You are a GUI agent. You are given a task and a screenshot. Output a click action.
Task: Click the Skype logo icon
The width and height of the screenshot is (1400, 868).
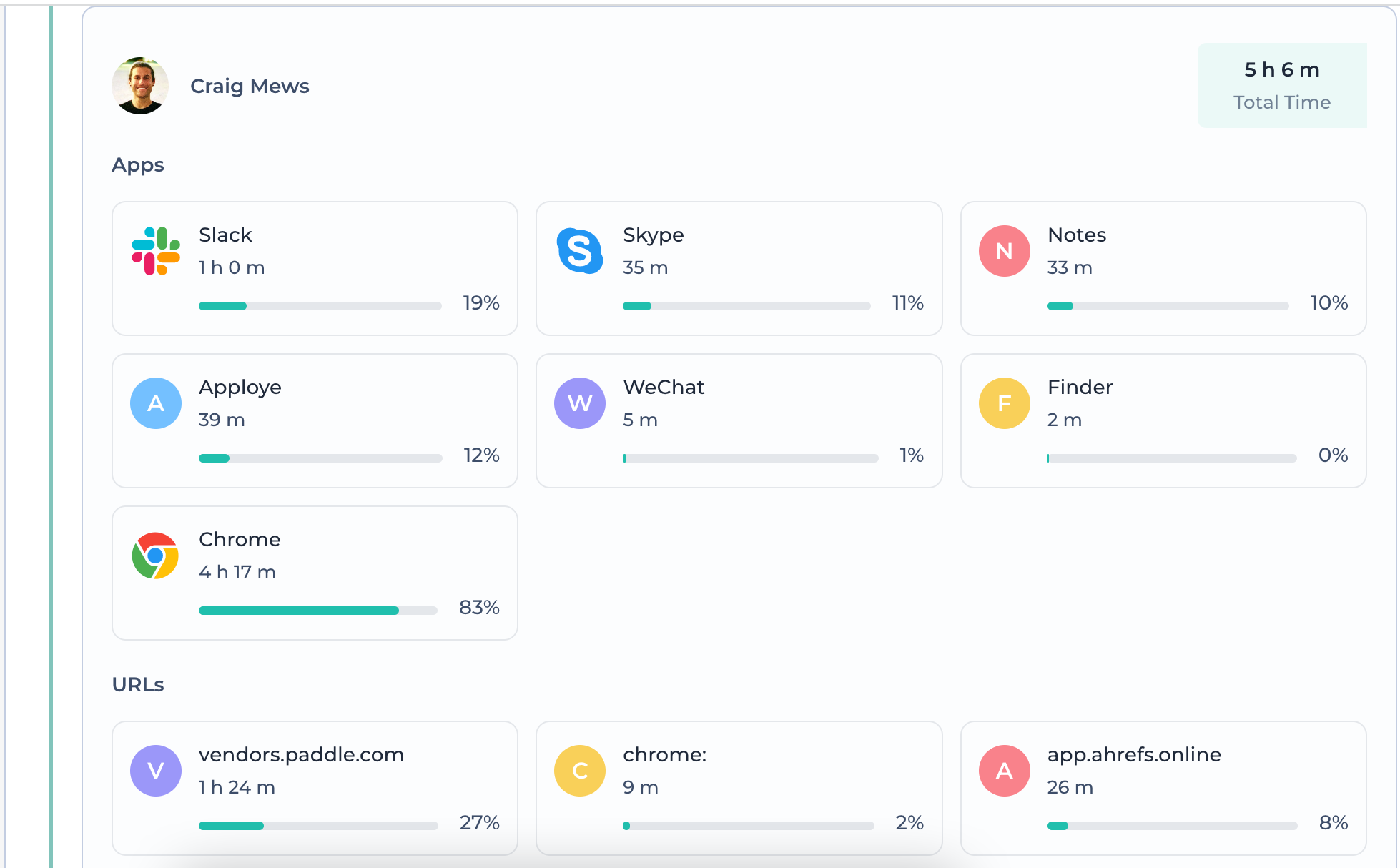pyautogui.click(x=580, y=251)
